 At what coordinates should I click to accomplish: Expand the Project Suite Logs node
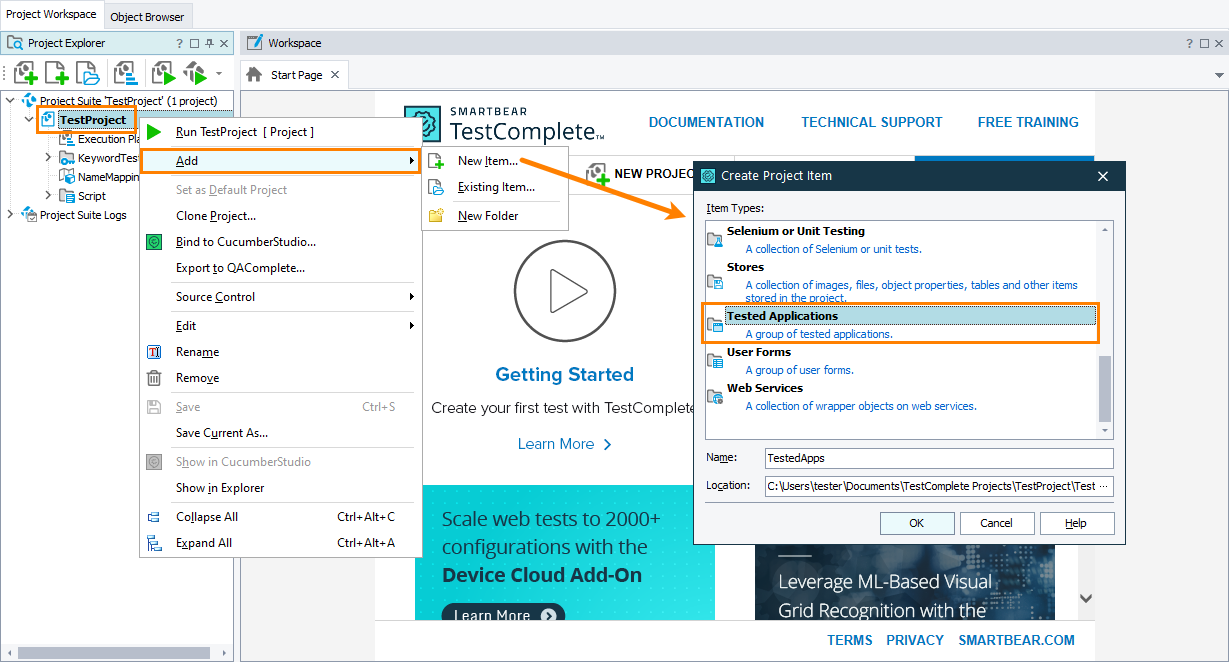[x=9, y=214]
